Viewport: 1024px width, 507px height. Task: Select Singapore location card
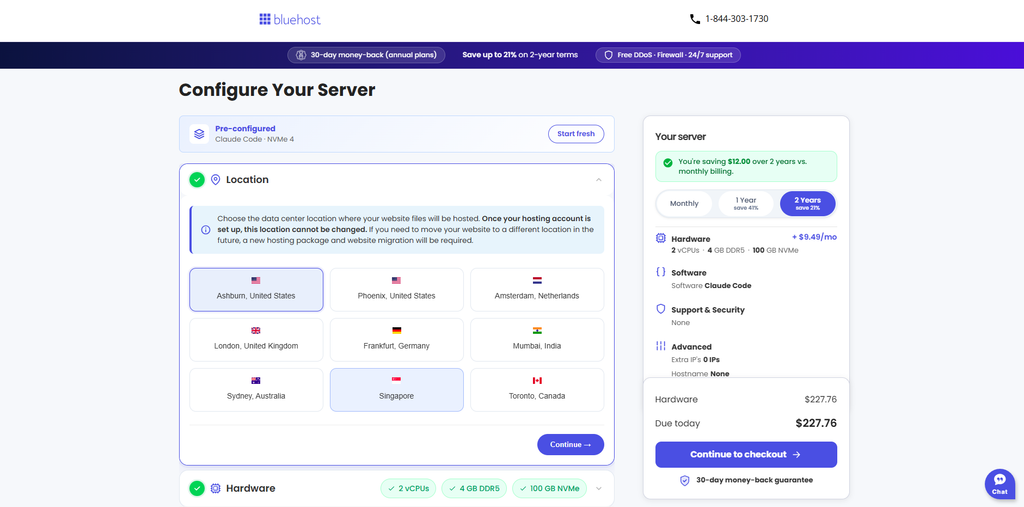pyautogui.click(x=396, y=390)
